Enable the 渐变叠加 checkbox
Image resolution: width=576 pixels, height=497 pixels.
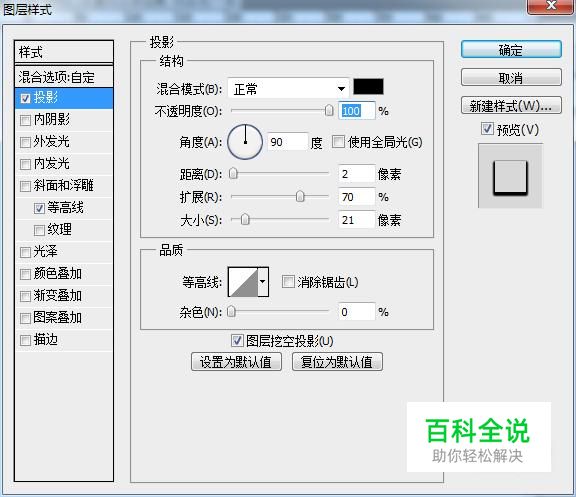click(x=25, y=296)
